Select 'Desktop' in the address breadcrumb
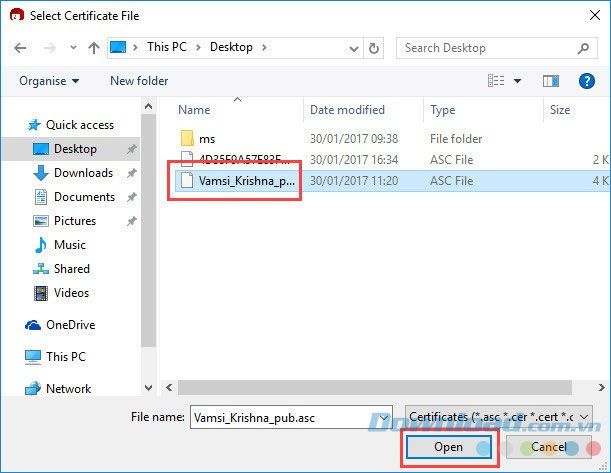611x473 pixels. tap(231, 47)
